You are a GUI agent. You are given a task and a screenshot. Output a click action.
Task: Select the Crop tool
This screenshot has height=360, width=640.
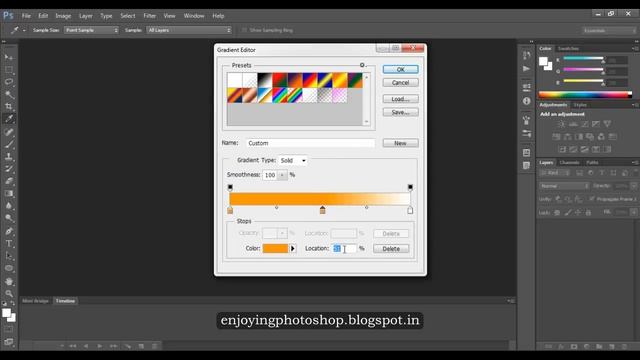tap(9, 107)
